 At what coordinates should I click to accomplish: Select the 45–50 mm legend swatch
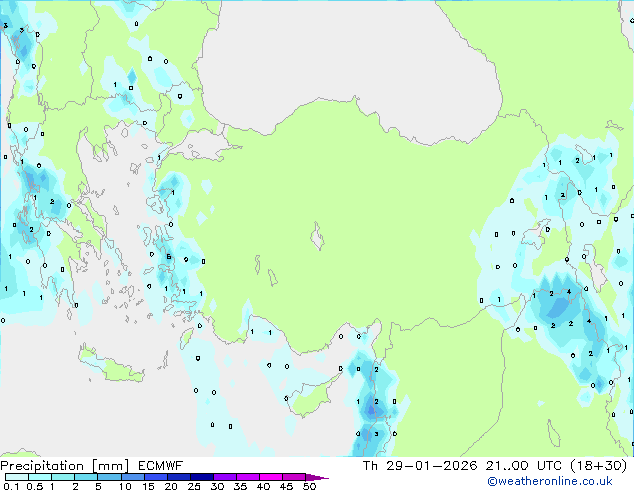(x=294, y=477)
